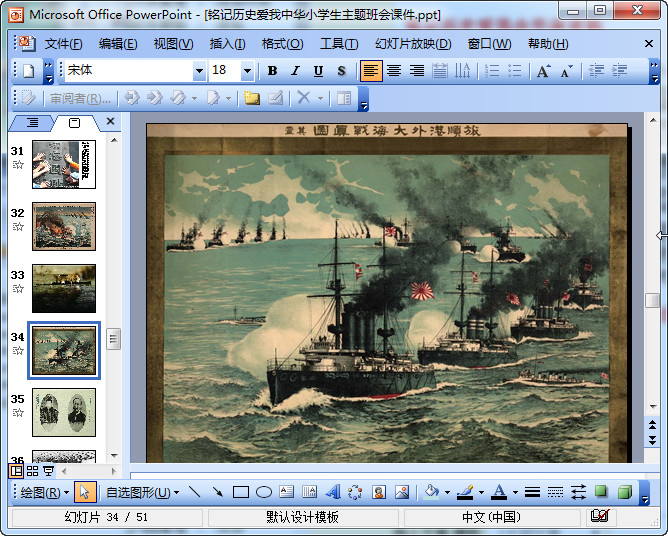Activate the Select Objects arrow tool
The image size is (668, 536).
[84, 493]
